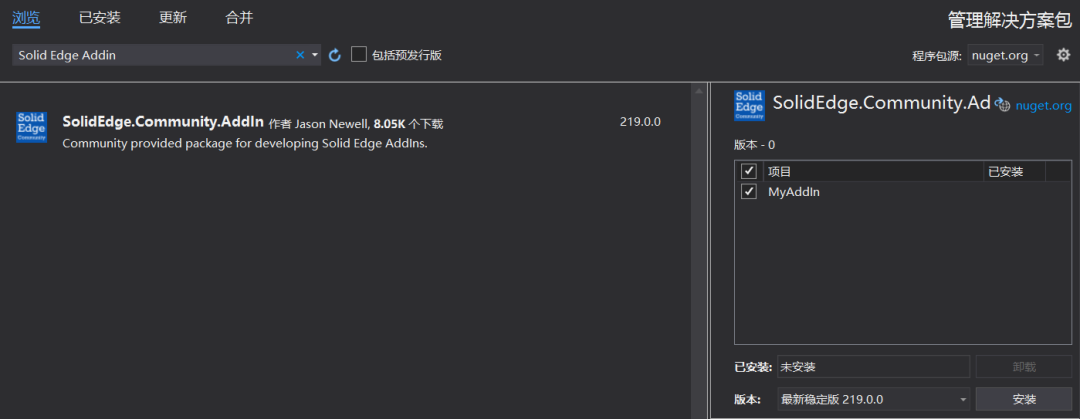
Task: Open the version dropdown showing 219.0.0
Action: pos(873,399)
